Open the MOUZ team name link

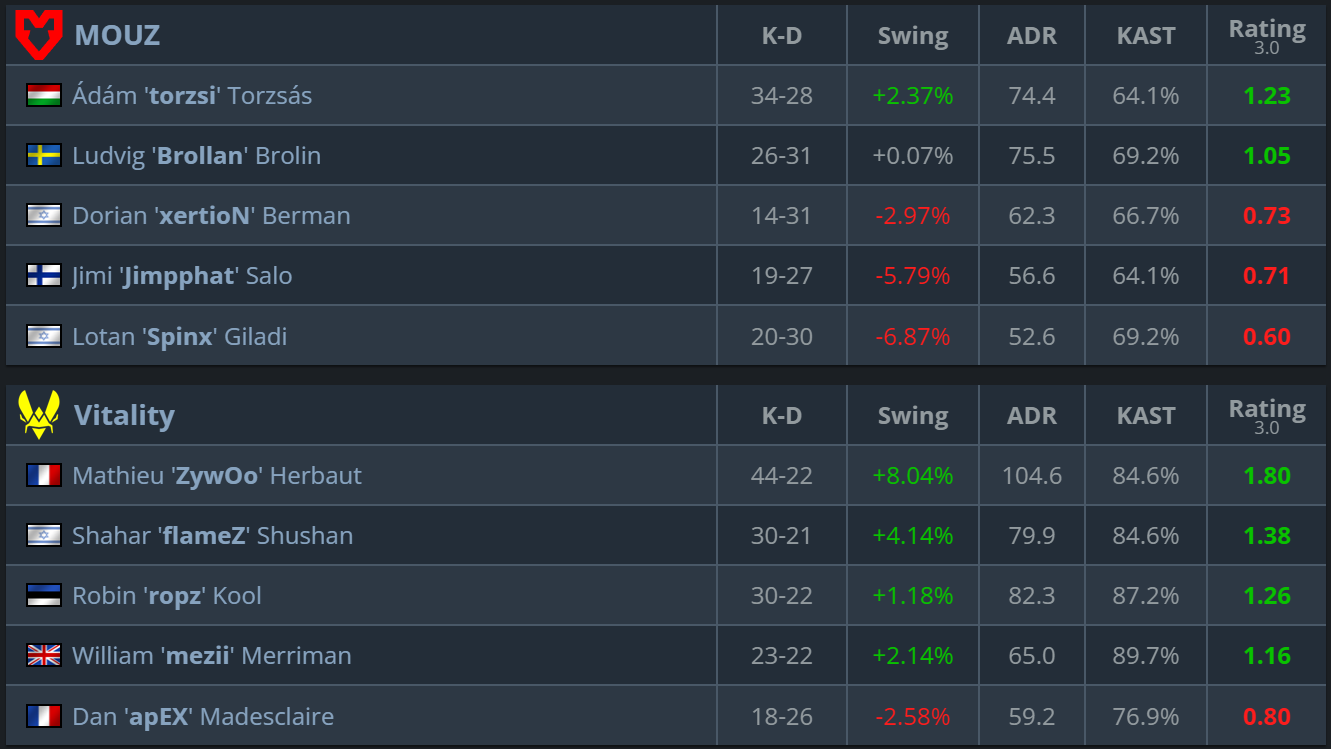(x=117, y=35)
